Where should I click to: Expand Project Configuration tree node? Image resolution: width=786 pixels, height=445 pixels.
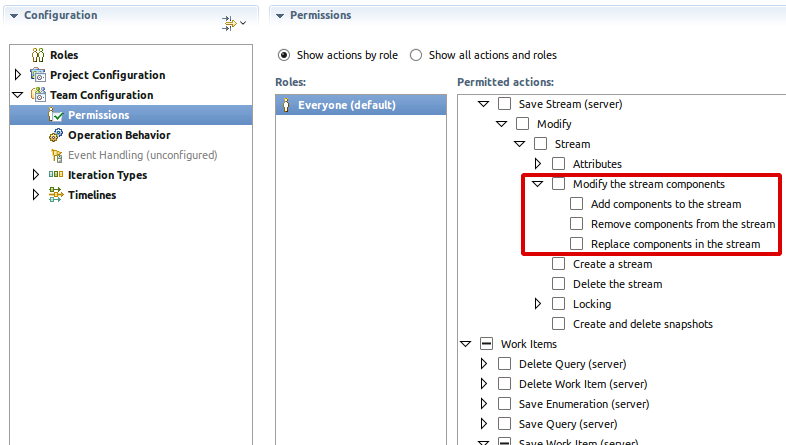[x=19, y=75]
